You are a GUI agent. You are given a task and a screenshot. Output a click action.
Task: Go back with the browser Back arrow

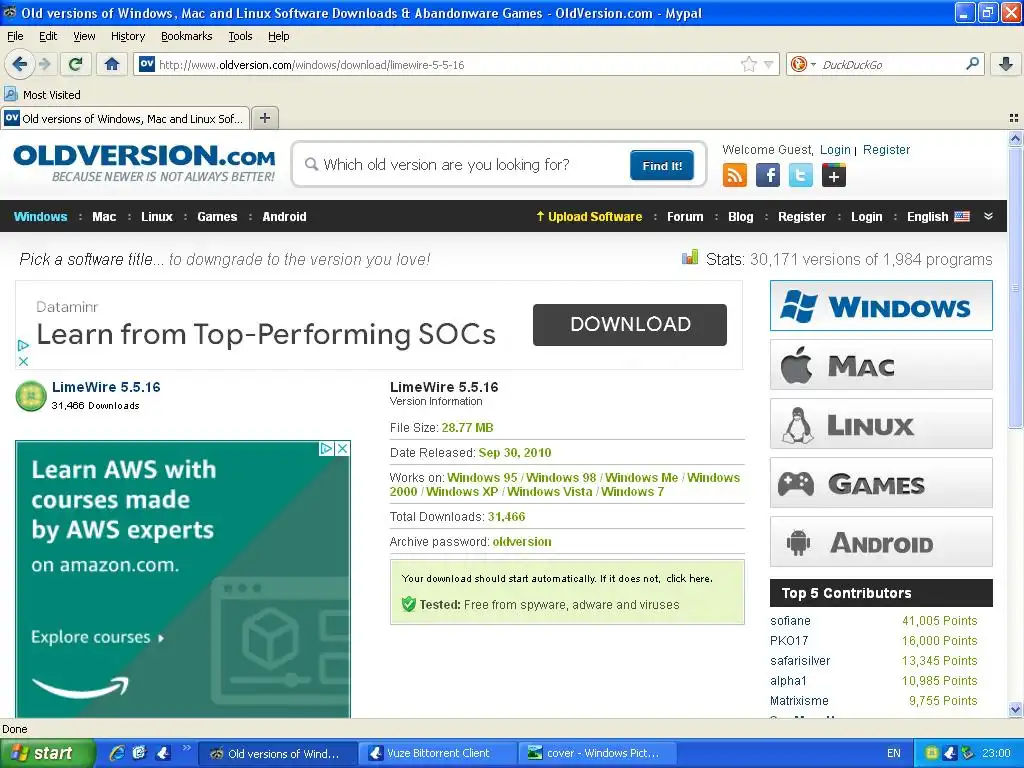pos(20,64)
